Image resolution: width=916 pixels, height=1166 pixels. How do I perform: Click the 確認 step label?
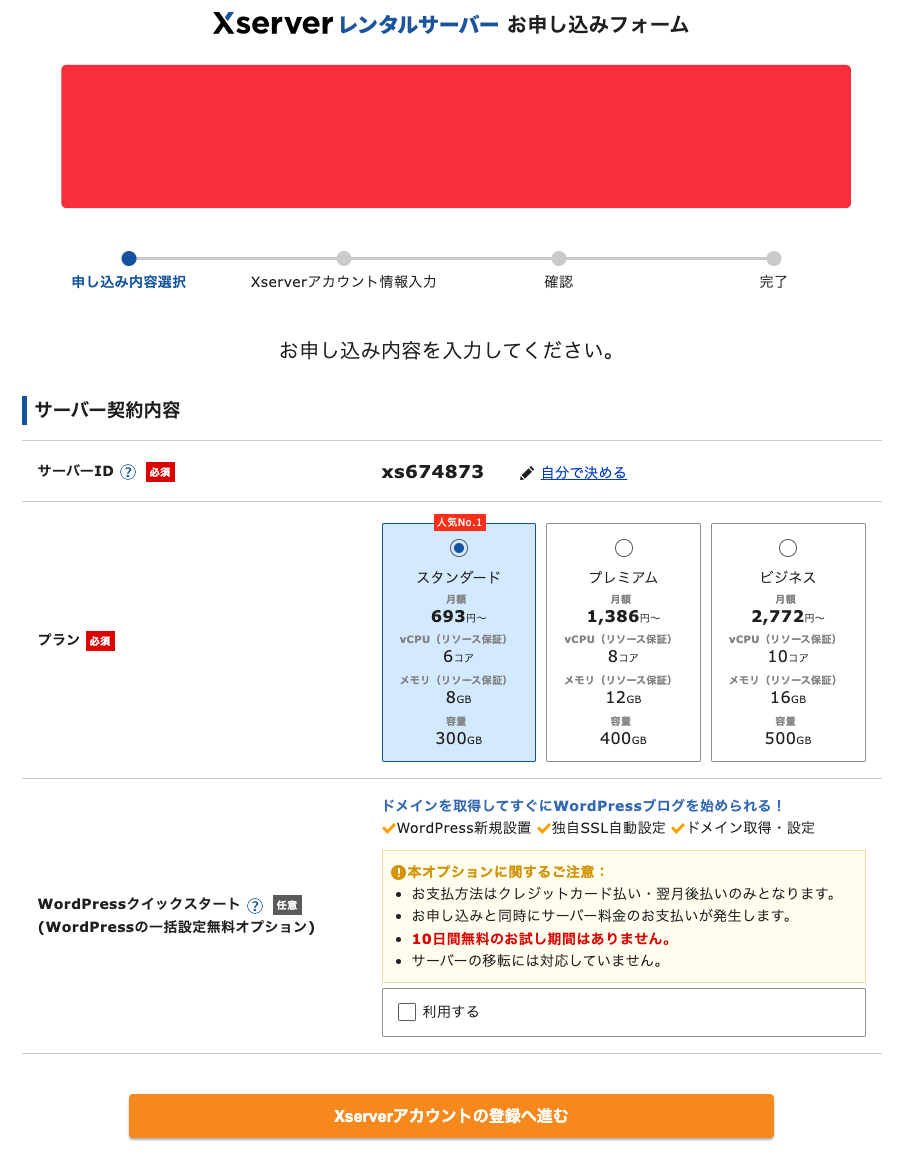558,282
